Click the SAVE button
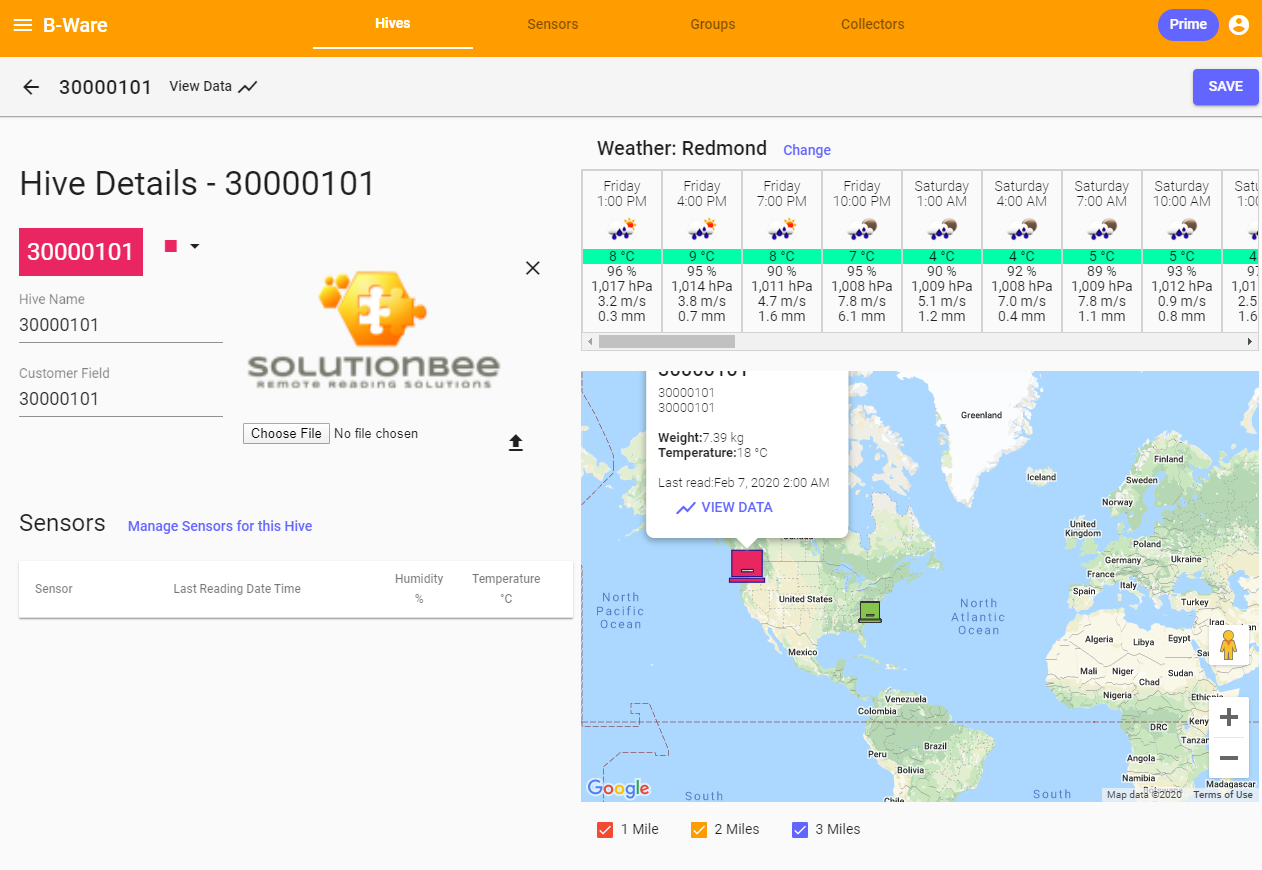Image resolution: width=1262 pixels, height=870 pixels. point(1226,87)
